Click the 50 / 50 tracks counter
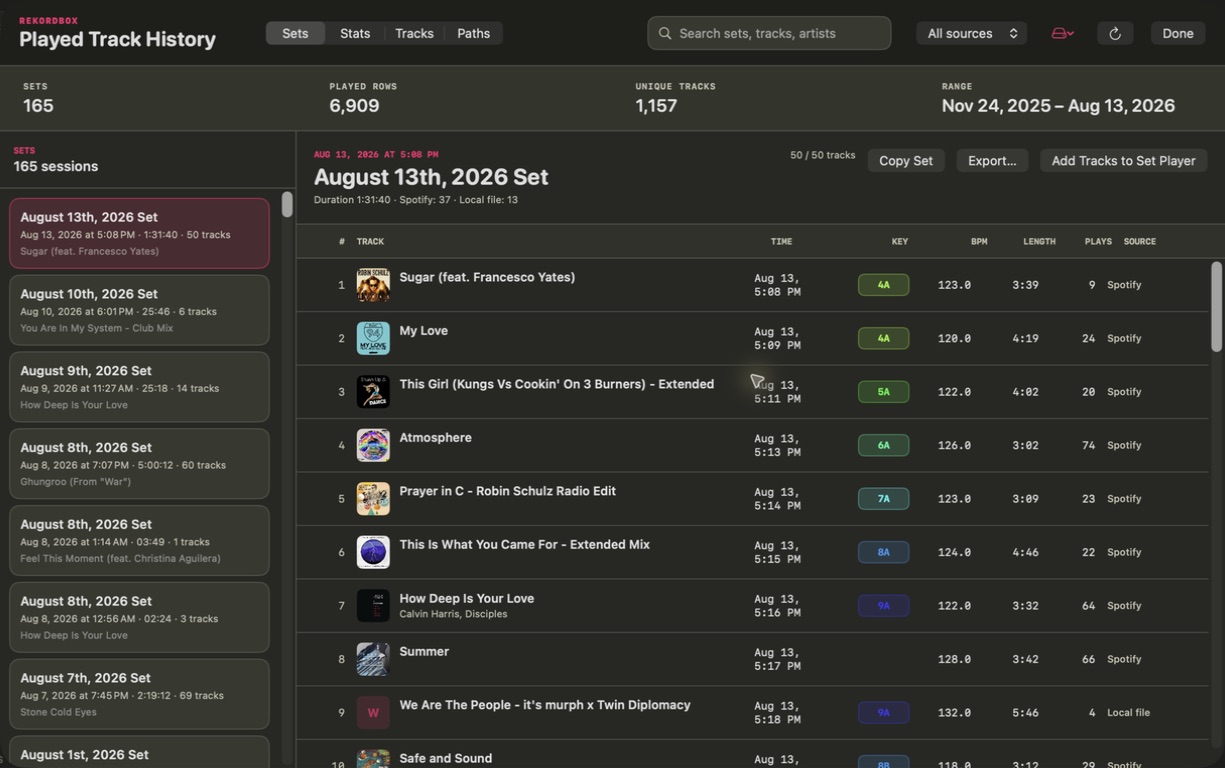This screenshot has height=768, width=1225. (822, 155)
